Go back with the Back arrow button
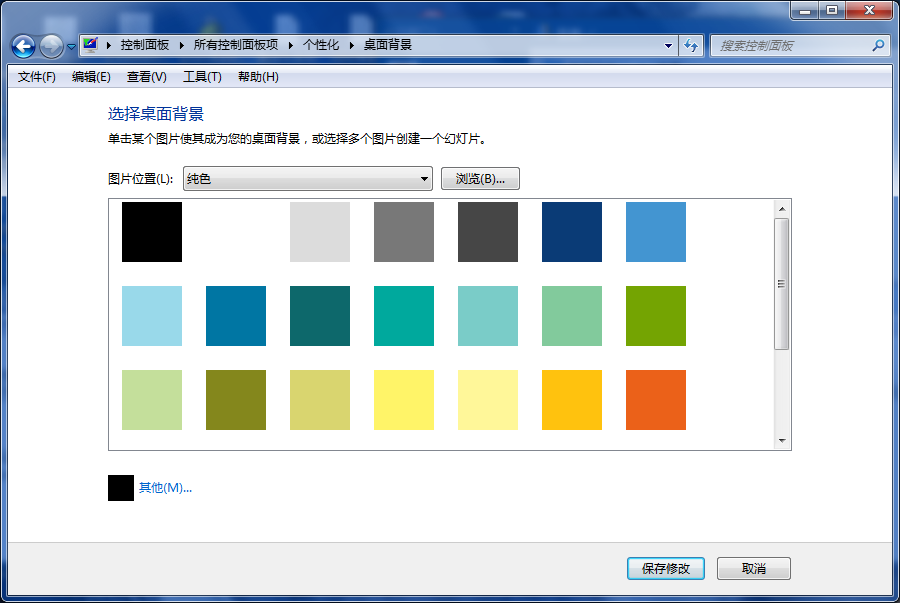The height and width of the screenshot is (603, 900). pyautogui.click(x=24, y=46)
